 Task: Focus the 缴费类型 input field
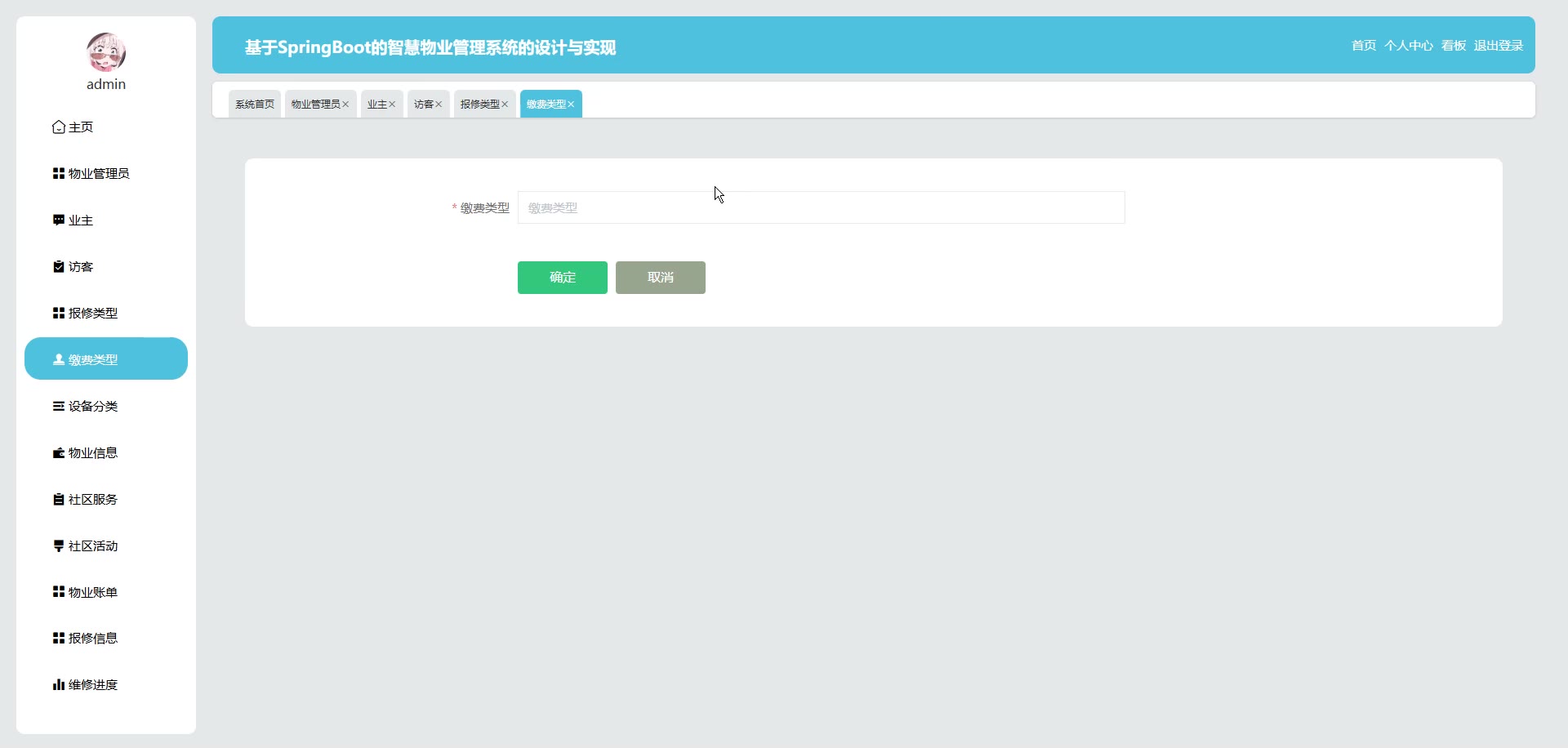(822, 207)
